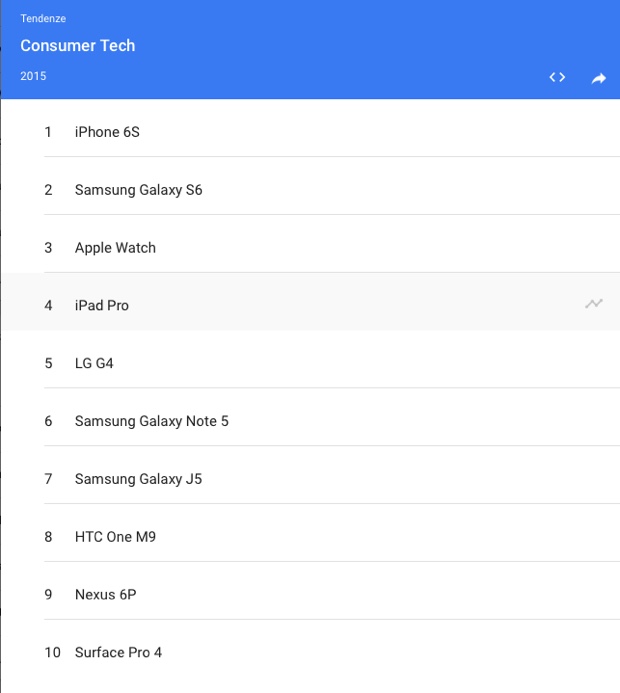Open the Samsung Galaxy S6 entry
The height and width of the screenshot is (693, 620).
click(138, 190)
